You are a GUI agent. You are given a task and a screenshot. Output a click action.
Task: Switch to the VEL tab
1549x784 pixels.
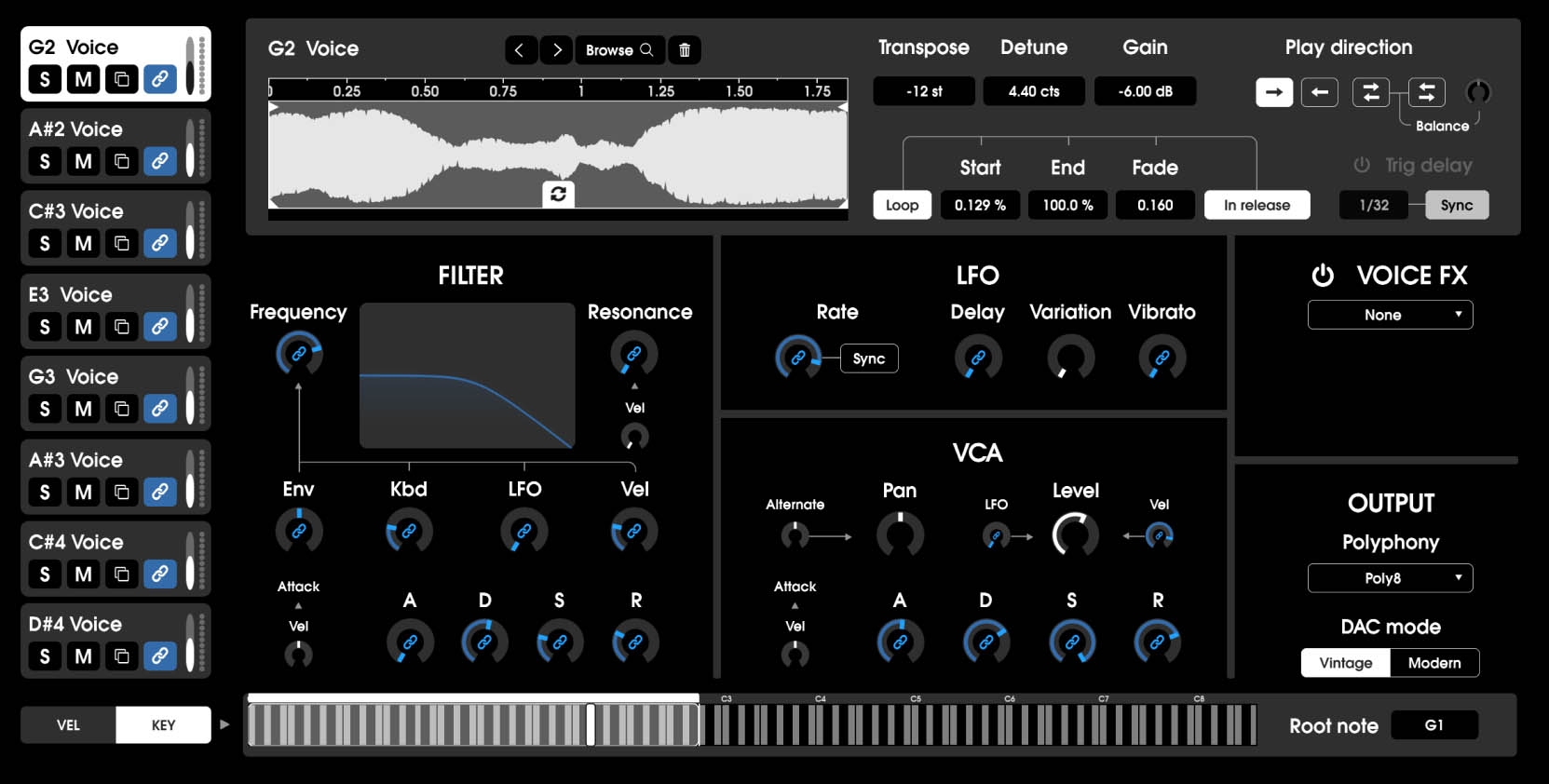pos(68,725)
